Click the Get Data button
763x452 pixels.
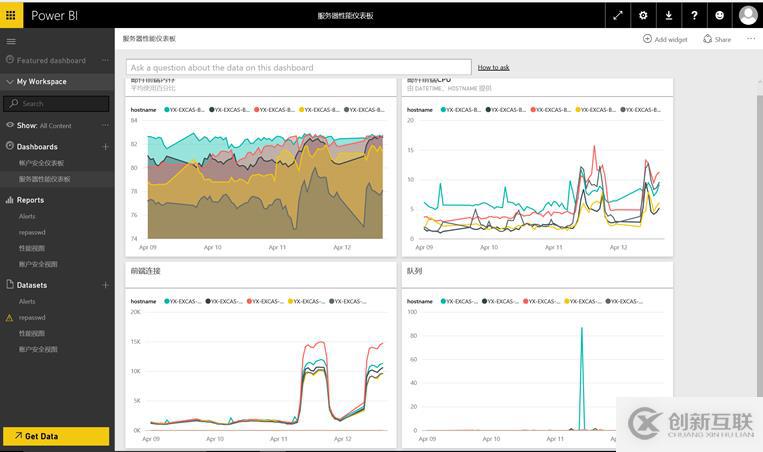(x=56, y=436)
